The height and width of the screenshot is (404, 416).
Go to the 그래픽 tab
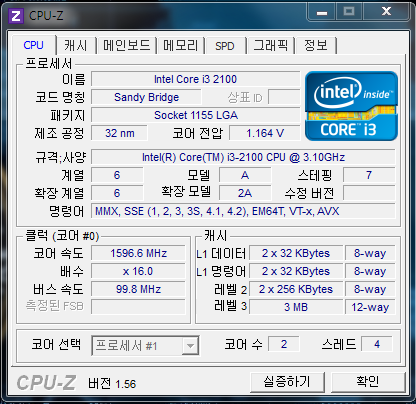[x=270, y=45]
